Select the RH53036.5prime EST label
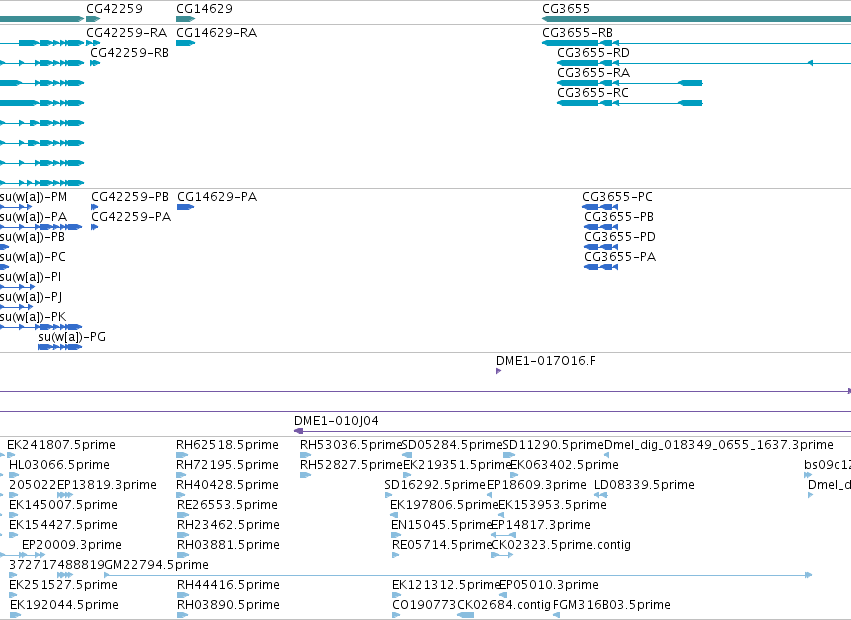Viewport: 851px width, 620px height. (351, 445)
